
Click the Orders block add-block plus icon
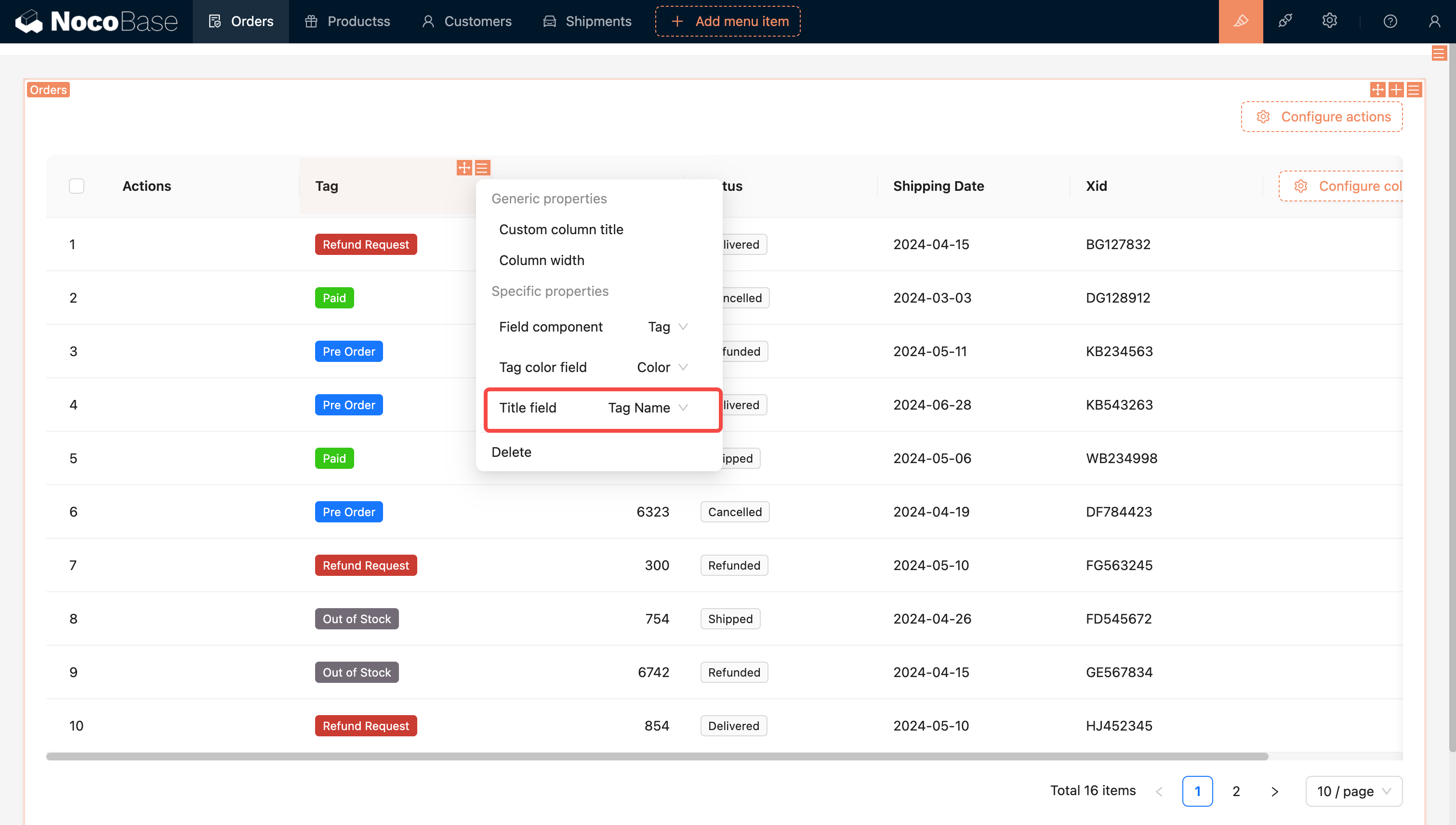tap(1396, 90)
